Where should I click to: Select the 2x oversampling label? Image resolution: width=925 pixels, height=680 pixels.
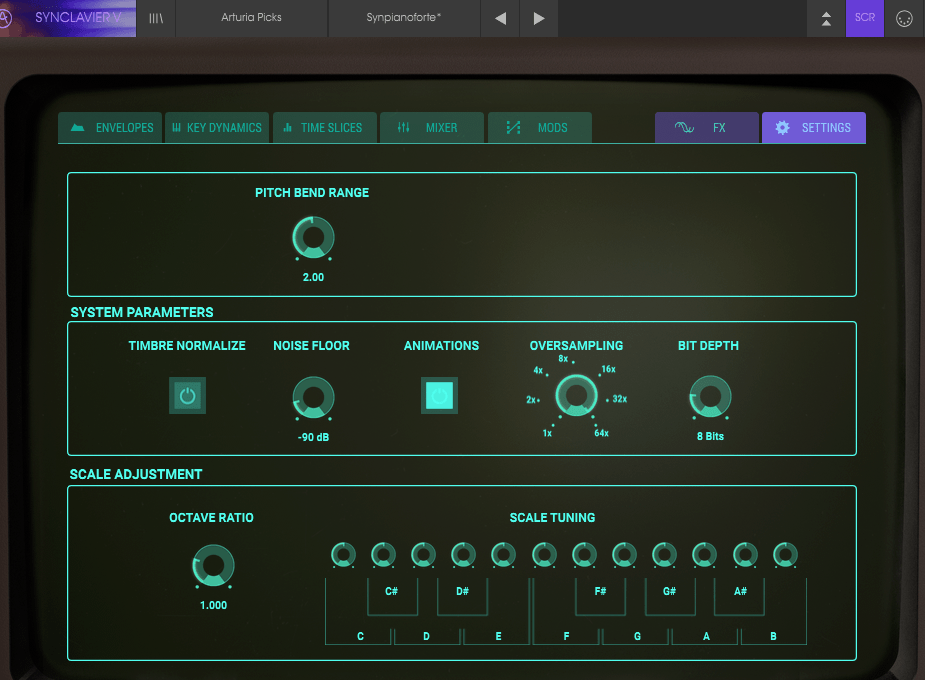pos(532,400)
